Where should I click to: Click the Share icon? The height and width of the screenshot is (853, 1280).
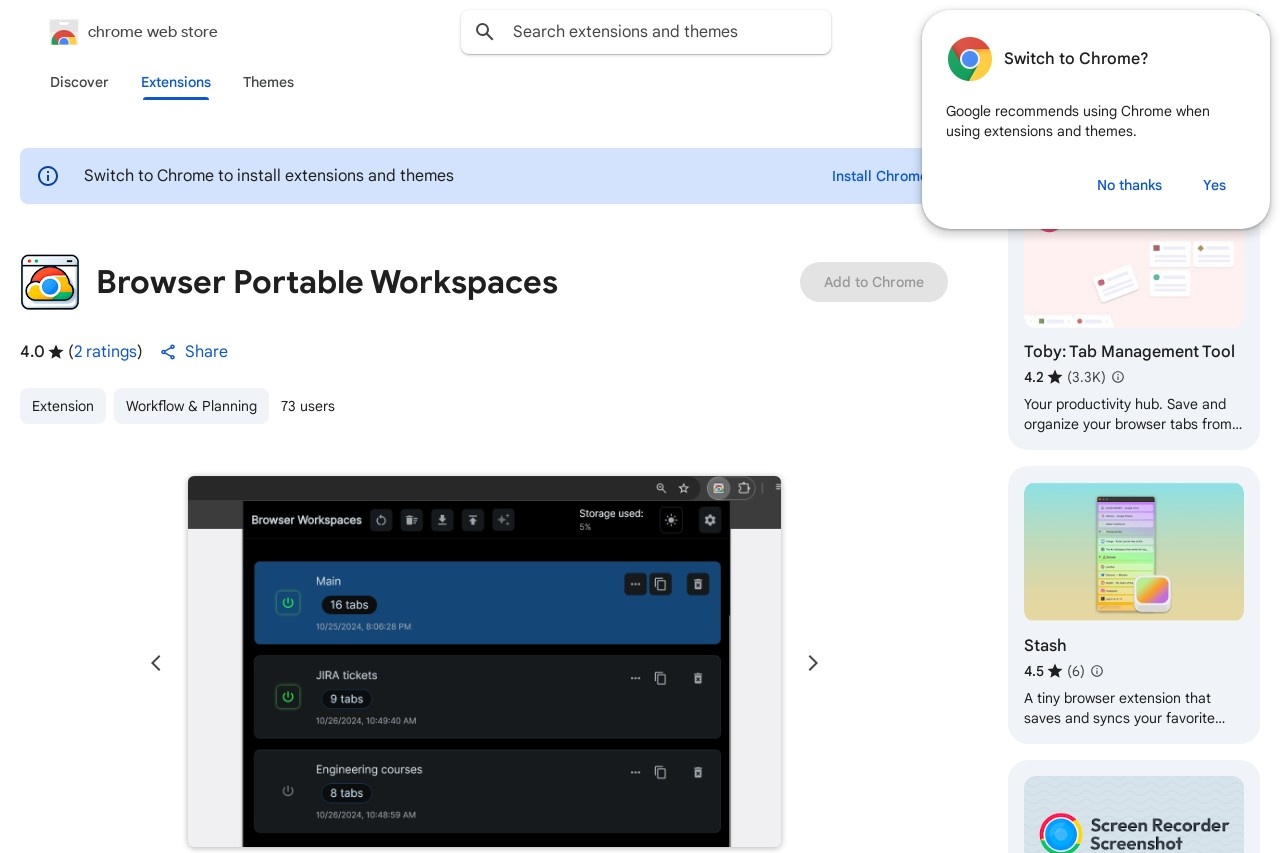tap(168, 352)
